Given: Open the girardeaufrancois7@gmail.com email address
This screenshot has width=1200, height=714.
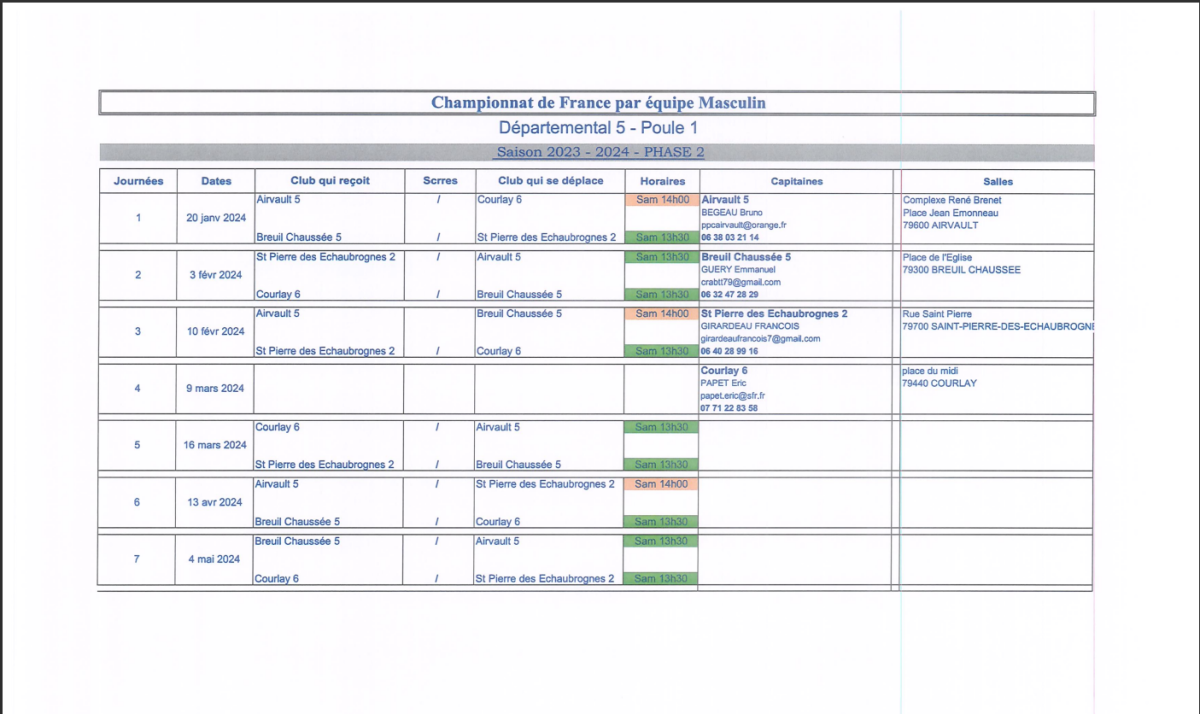Looking at the screenshot, I should coord(760,339).
